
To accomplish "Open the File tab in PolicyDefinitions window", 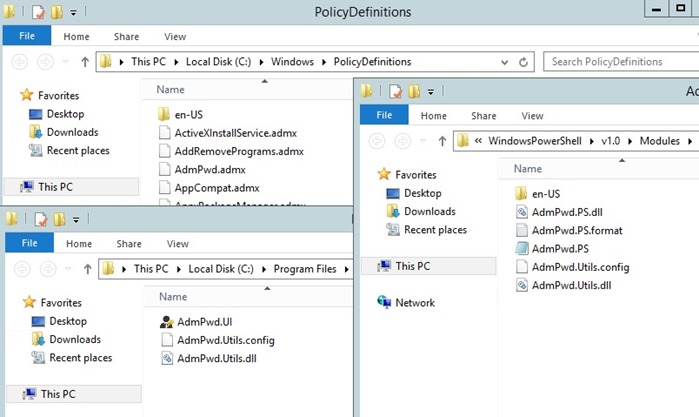I will pos(27,36).
